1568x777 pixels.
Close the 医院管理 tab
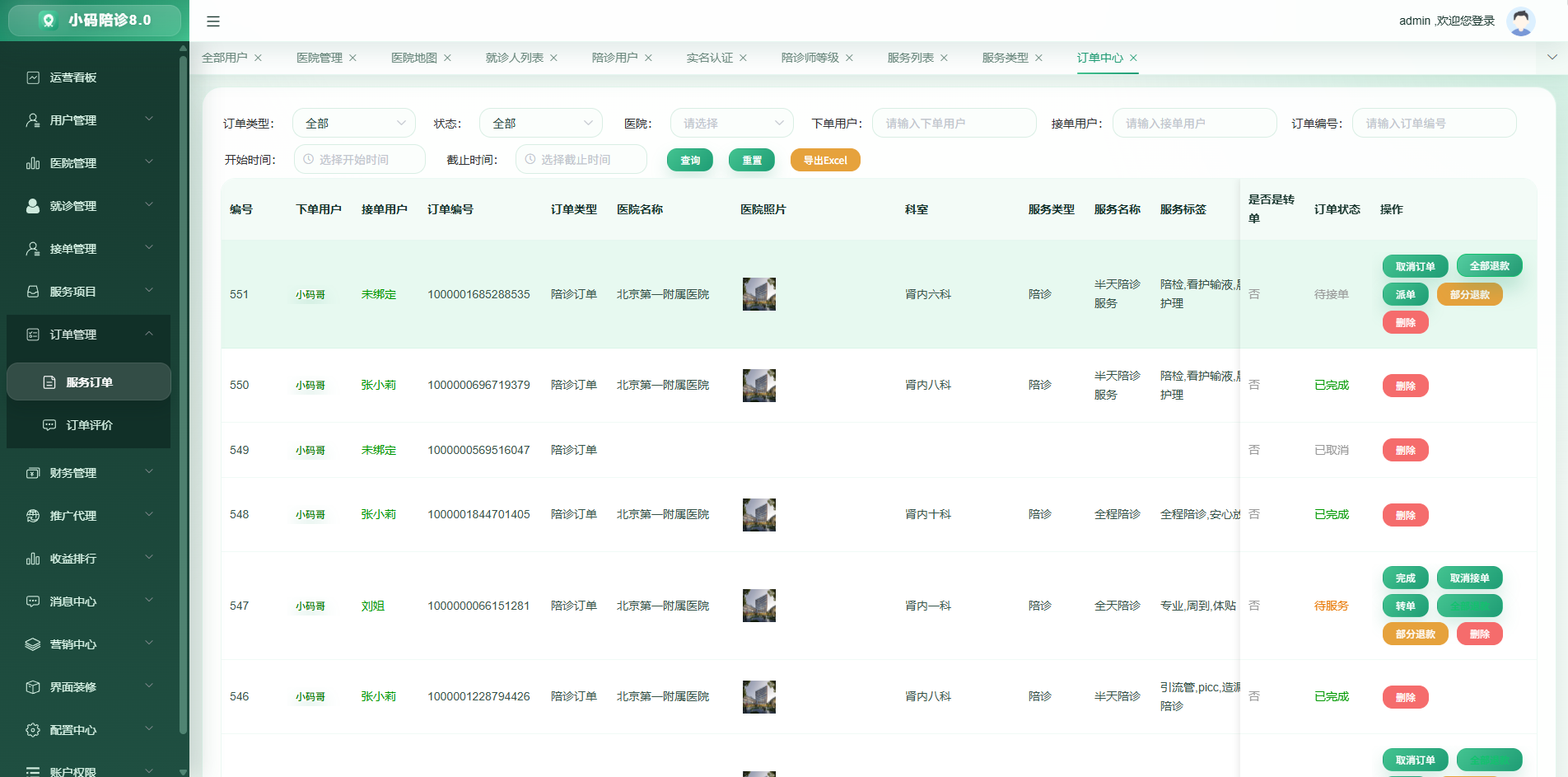[352, 58]
